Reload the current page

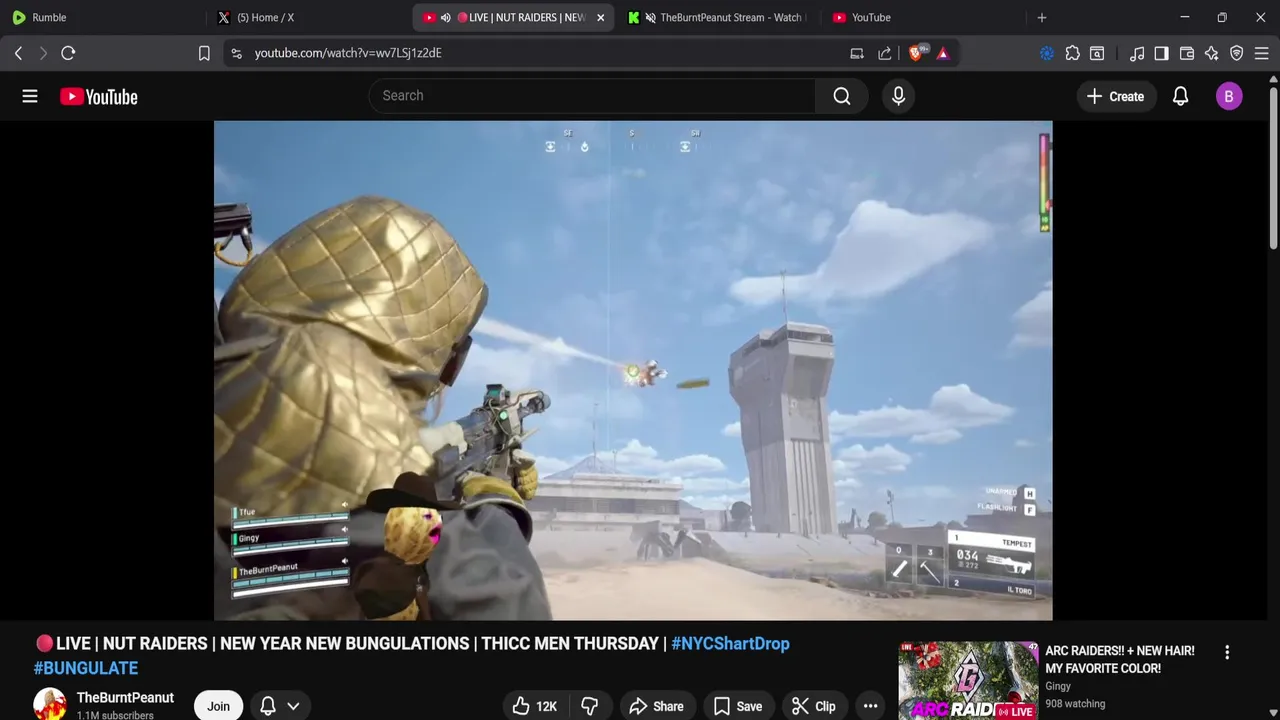[68, 53]
